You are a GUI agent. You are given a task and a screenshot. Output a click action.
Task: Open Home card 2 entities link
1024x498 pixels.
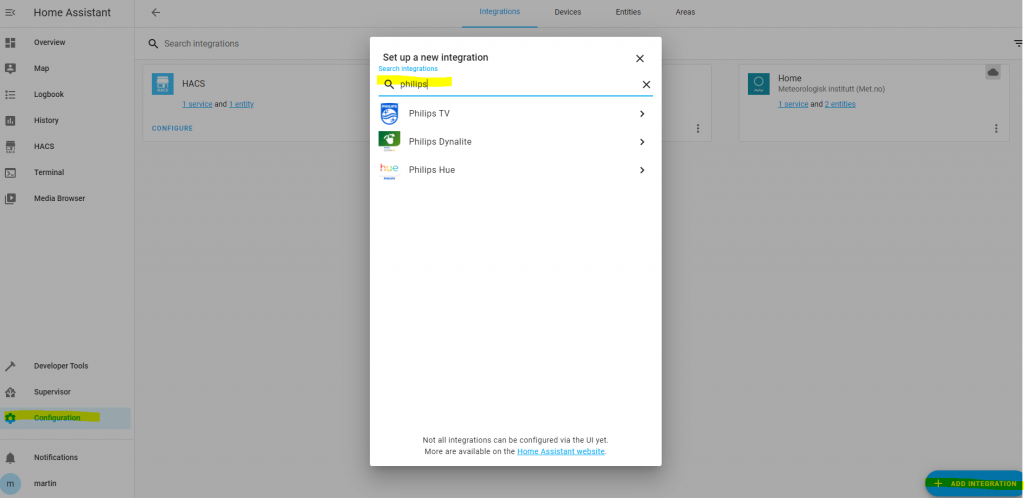[840, 104]
